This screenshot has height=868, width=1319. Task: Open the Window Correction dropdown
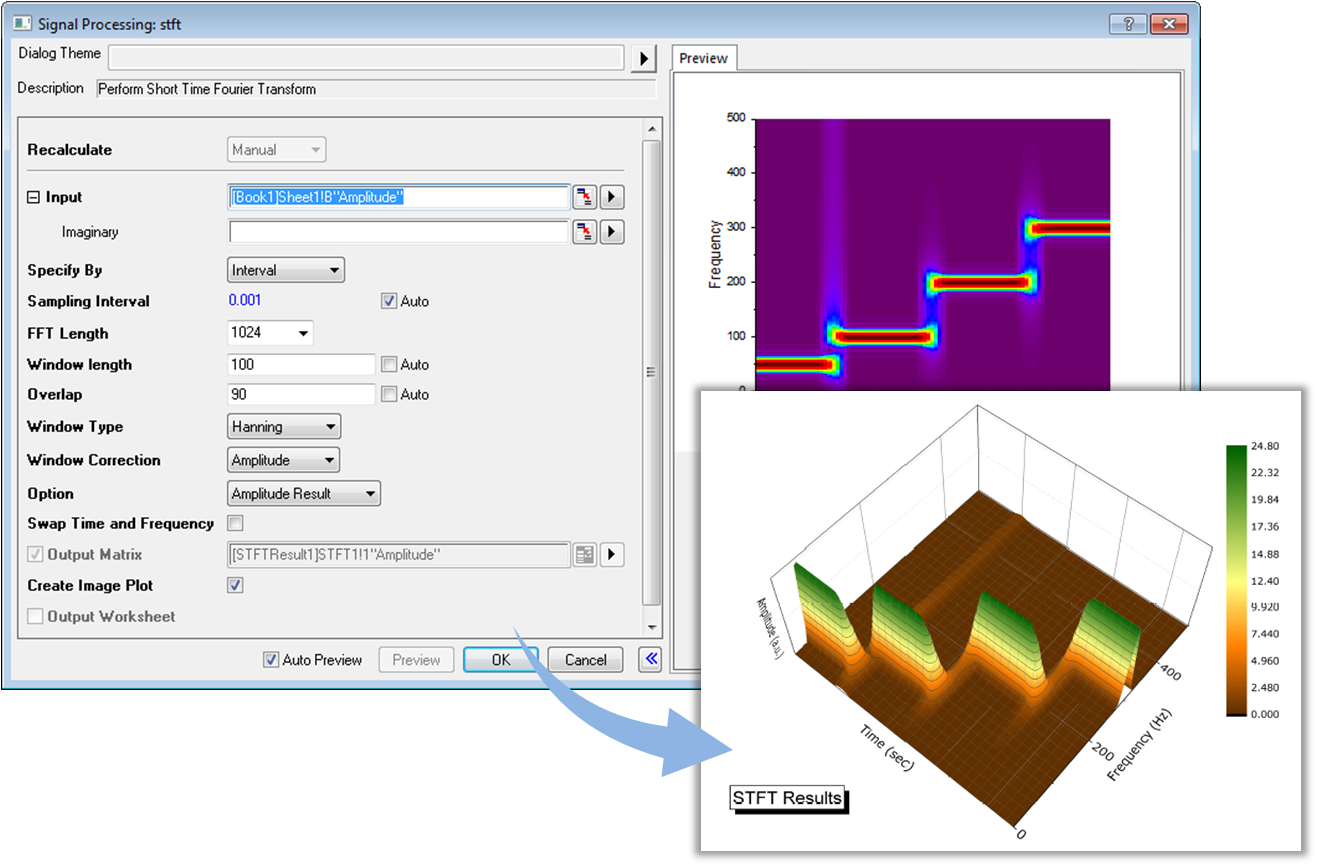pos(284,460)
